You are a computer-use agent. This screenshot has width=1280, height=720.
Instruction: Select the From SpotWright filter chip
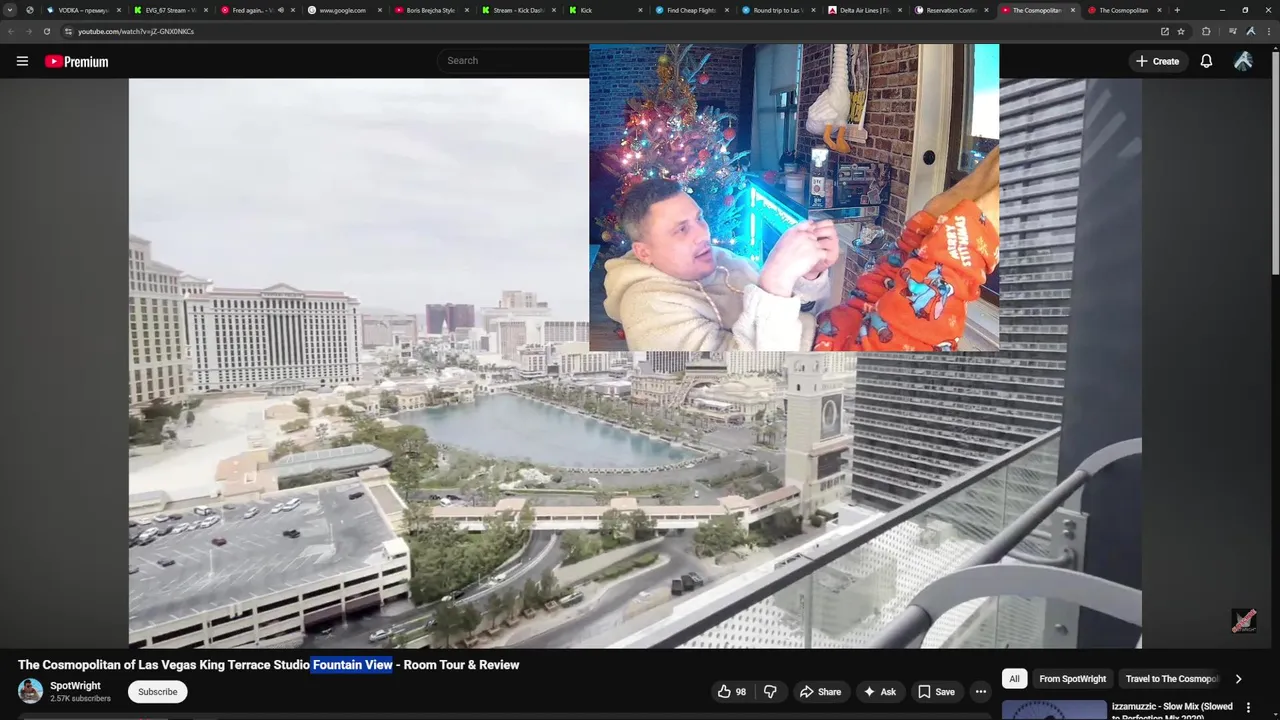1072,679
